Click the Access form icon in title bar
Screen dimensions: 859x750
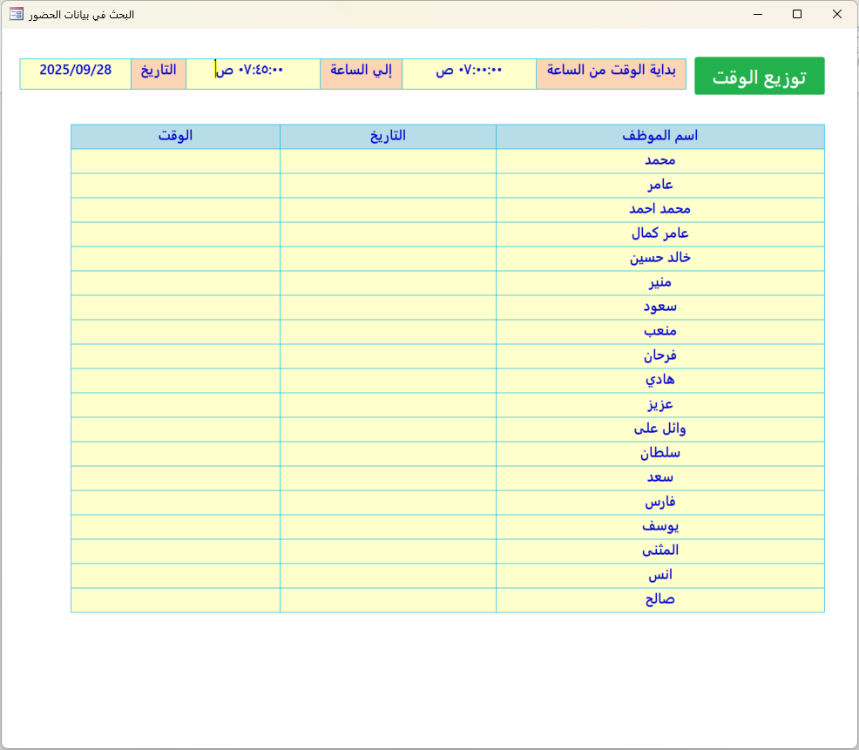click(x=17, y=14)
